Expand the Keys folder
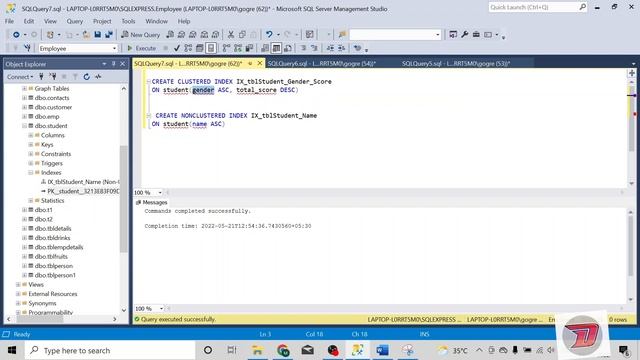 [x=31, y=144]
